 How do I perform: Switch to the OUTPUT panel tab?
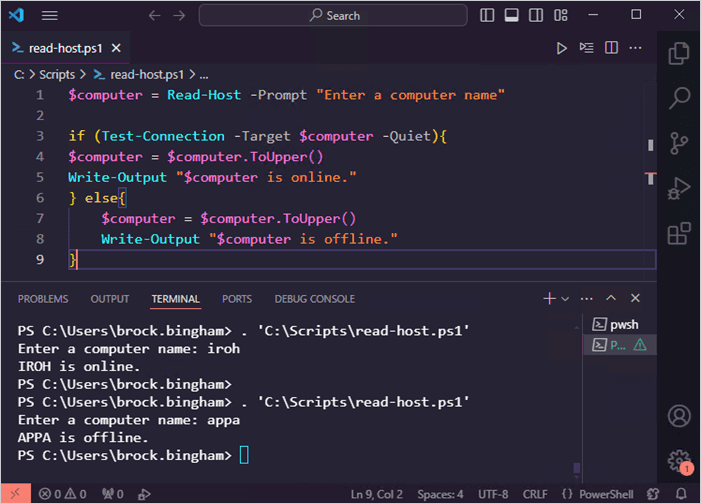[x=110, y=299]
